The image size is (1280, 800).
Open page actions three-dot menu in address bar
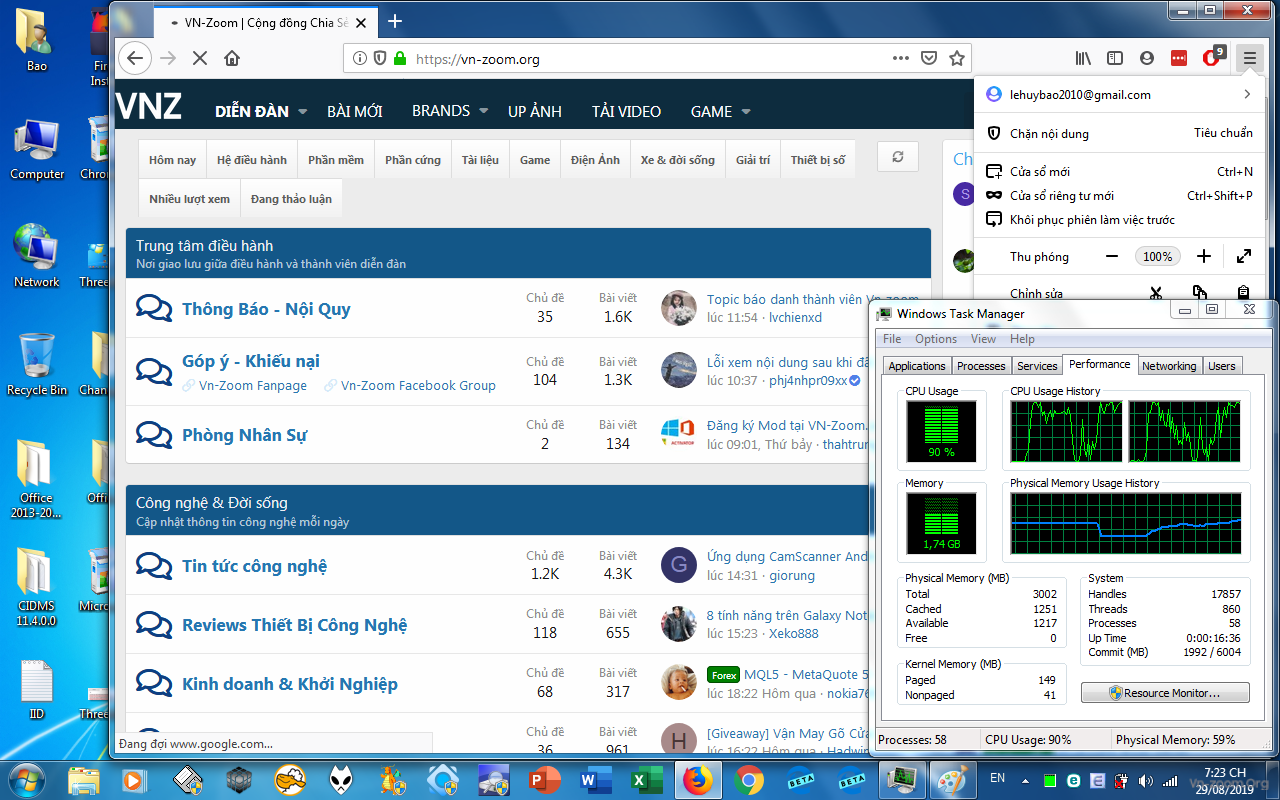tap(901, 58)
